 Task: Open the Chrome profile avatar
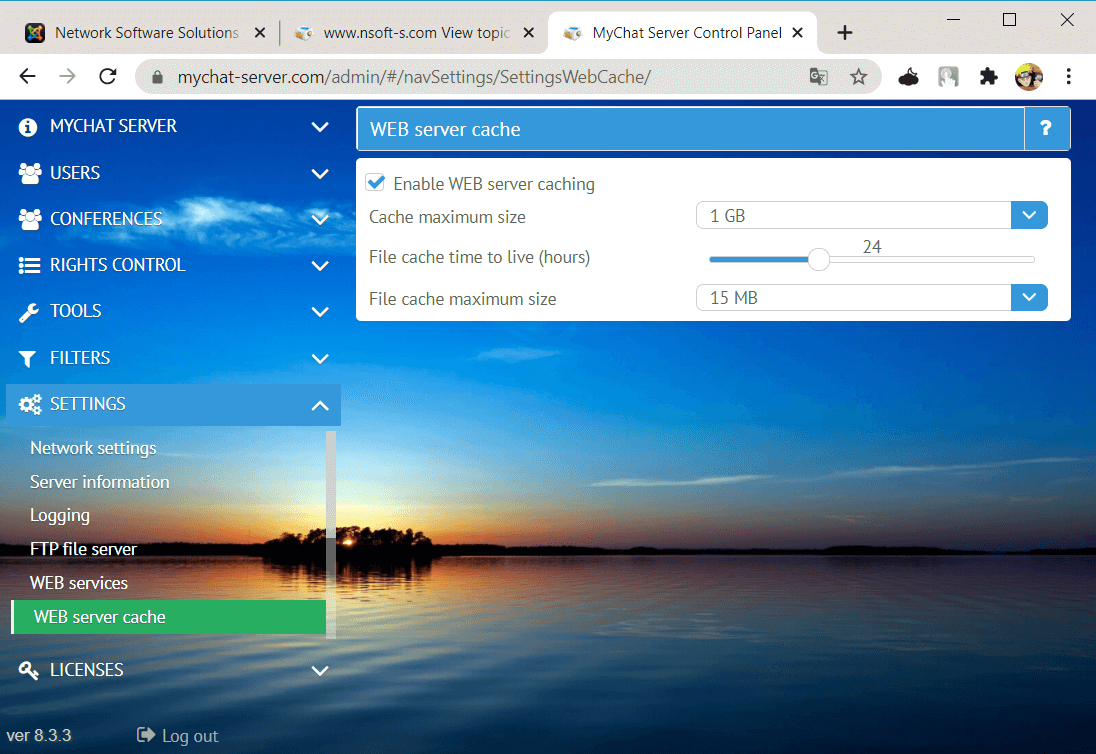1029,76
